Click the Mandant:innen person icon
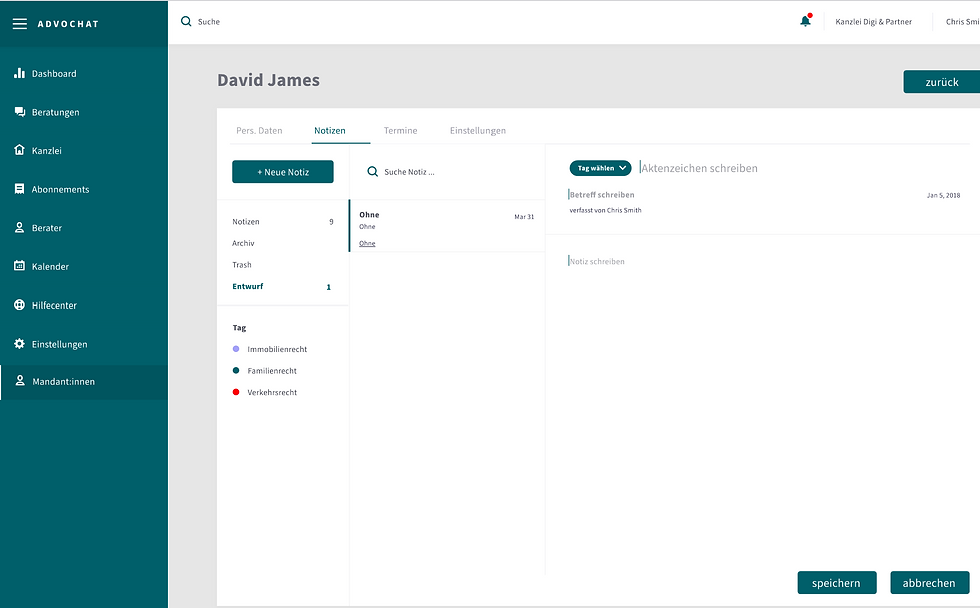This screenshot has width=980, height=608. [20, 381]
